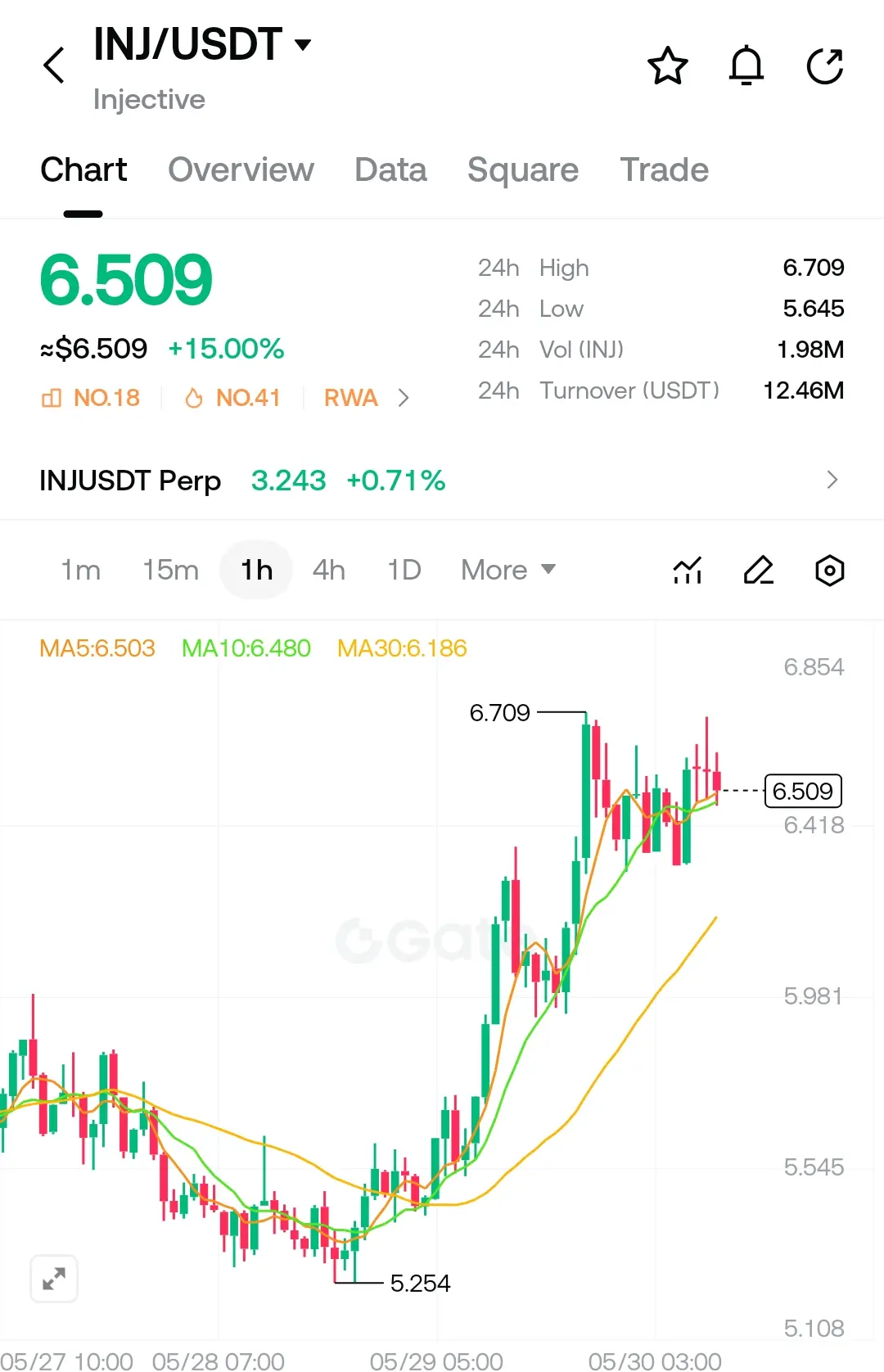Select the 1h timeframe
884x1372 pixels.
tap(256, 570)
